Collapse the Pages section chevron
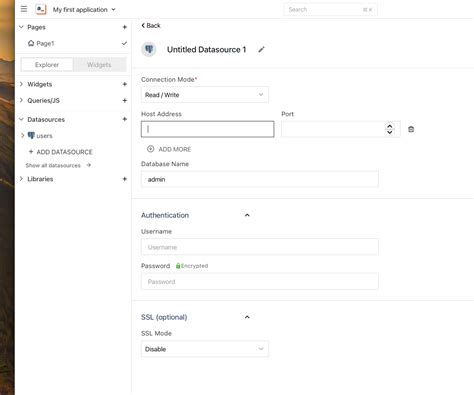The height and width of the screenshot is (395, 474). 21,27
